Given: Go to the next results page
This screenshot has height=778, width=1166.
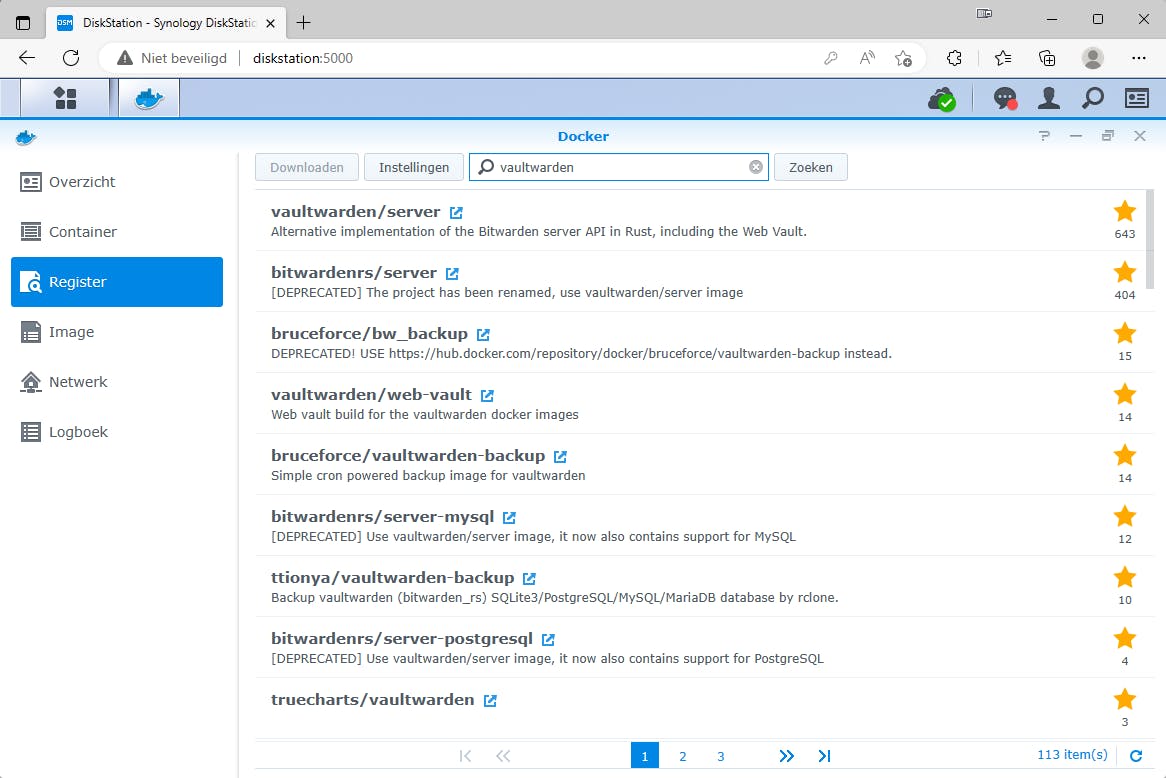Looking at the screenshot, I should click(786, 756).
